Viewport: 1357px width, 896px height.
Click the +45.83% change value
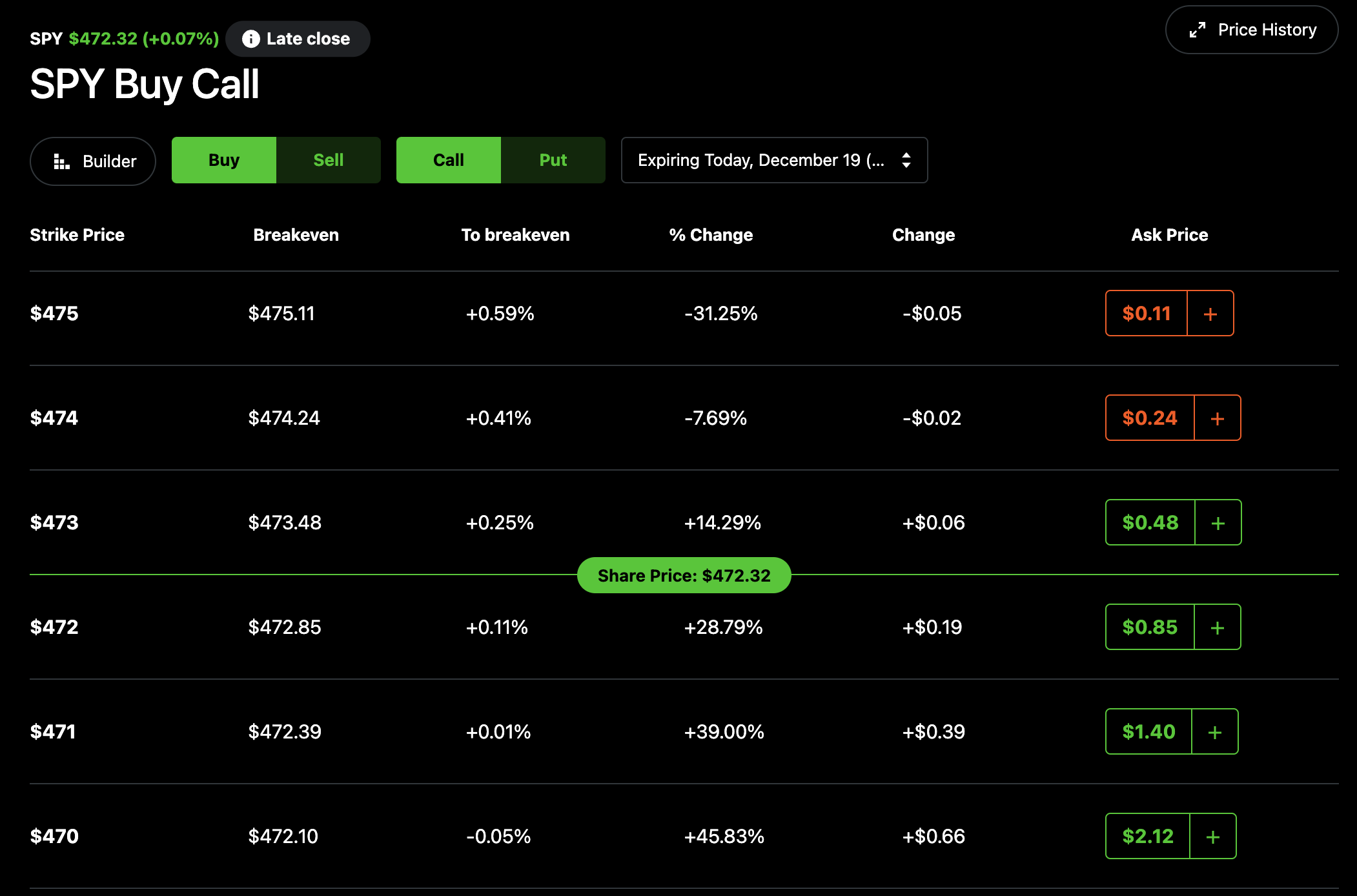coord(724,837)
